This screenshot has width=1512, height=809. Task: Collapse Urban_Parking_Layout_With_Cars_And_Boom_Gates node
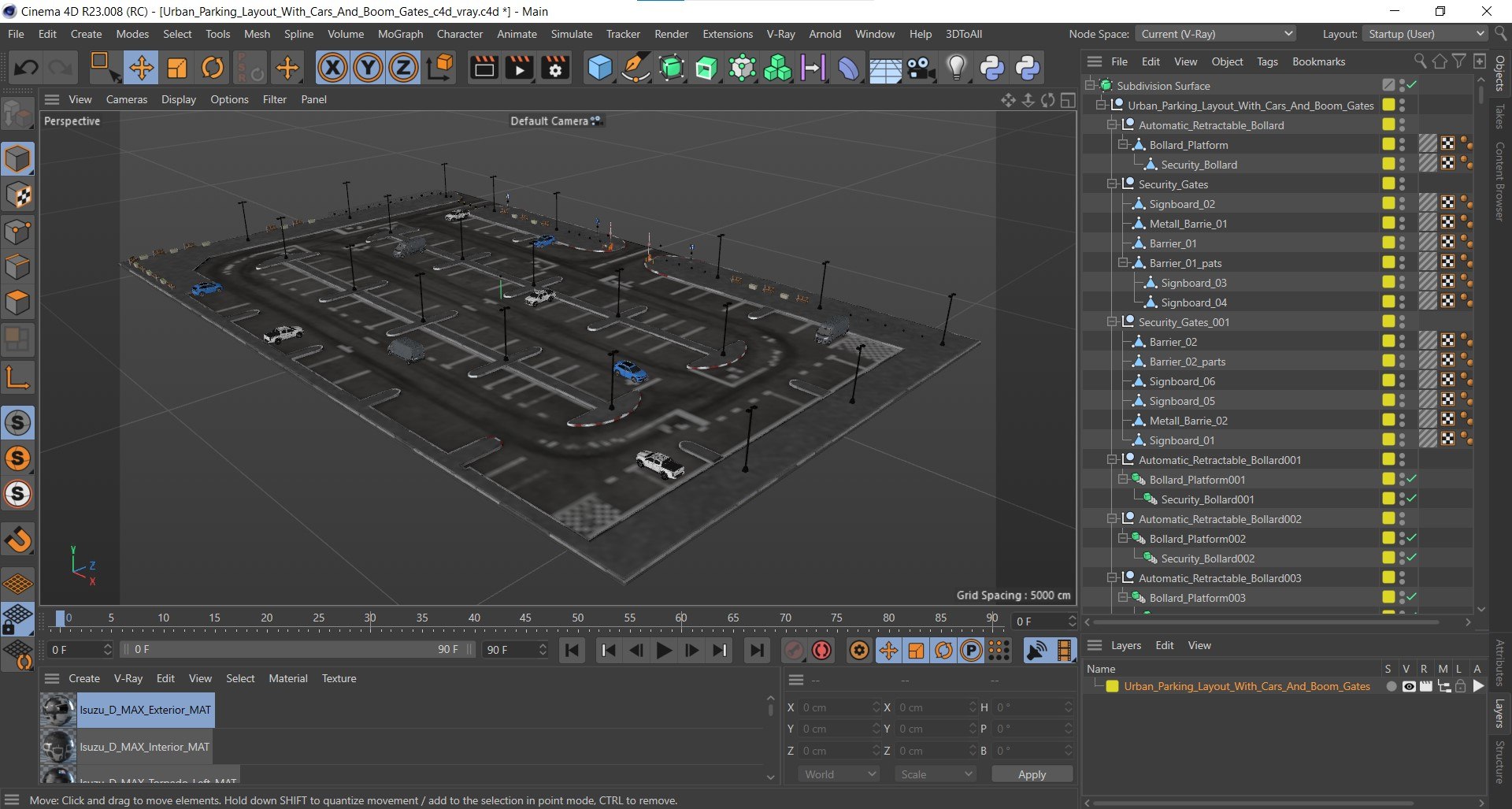1102,105
